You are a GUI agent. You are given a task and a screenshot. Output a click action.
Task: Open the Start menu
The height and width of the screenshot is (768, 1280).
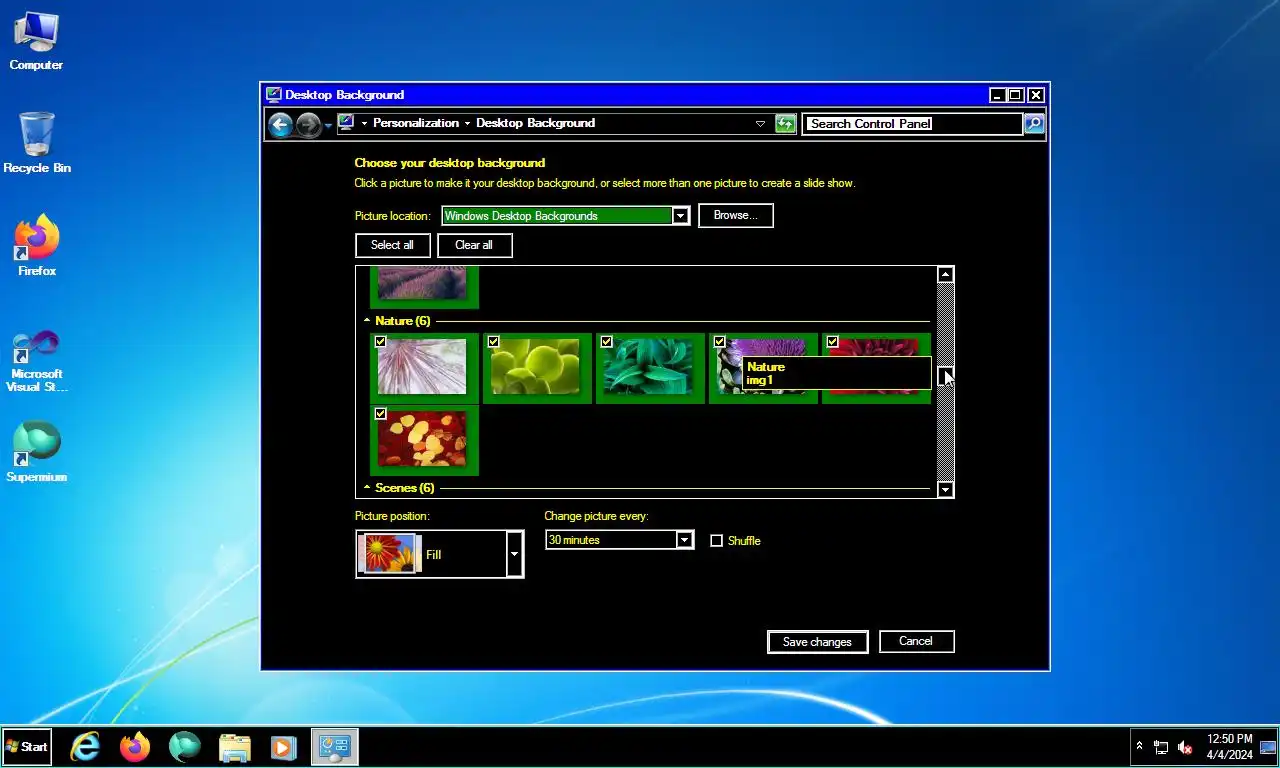pyautogui.click(x=27, y=746)
